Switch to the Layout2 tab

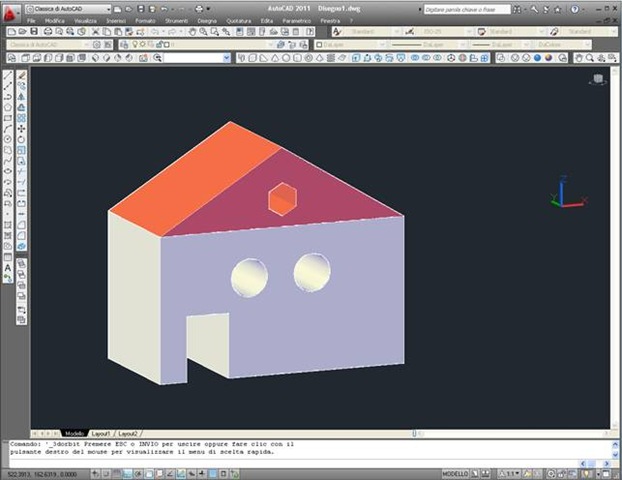(x=127, y=434)
